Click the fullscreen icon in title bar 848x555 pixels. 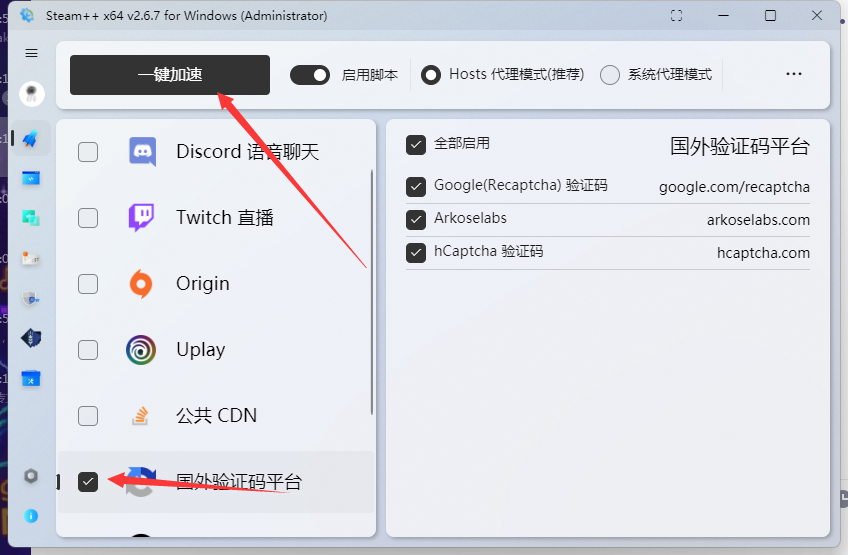(x=677, y=16)
